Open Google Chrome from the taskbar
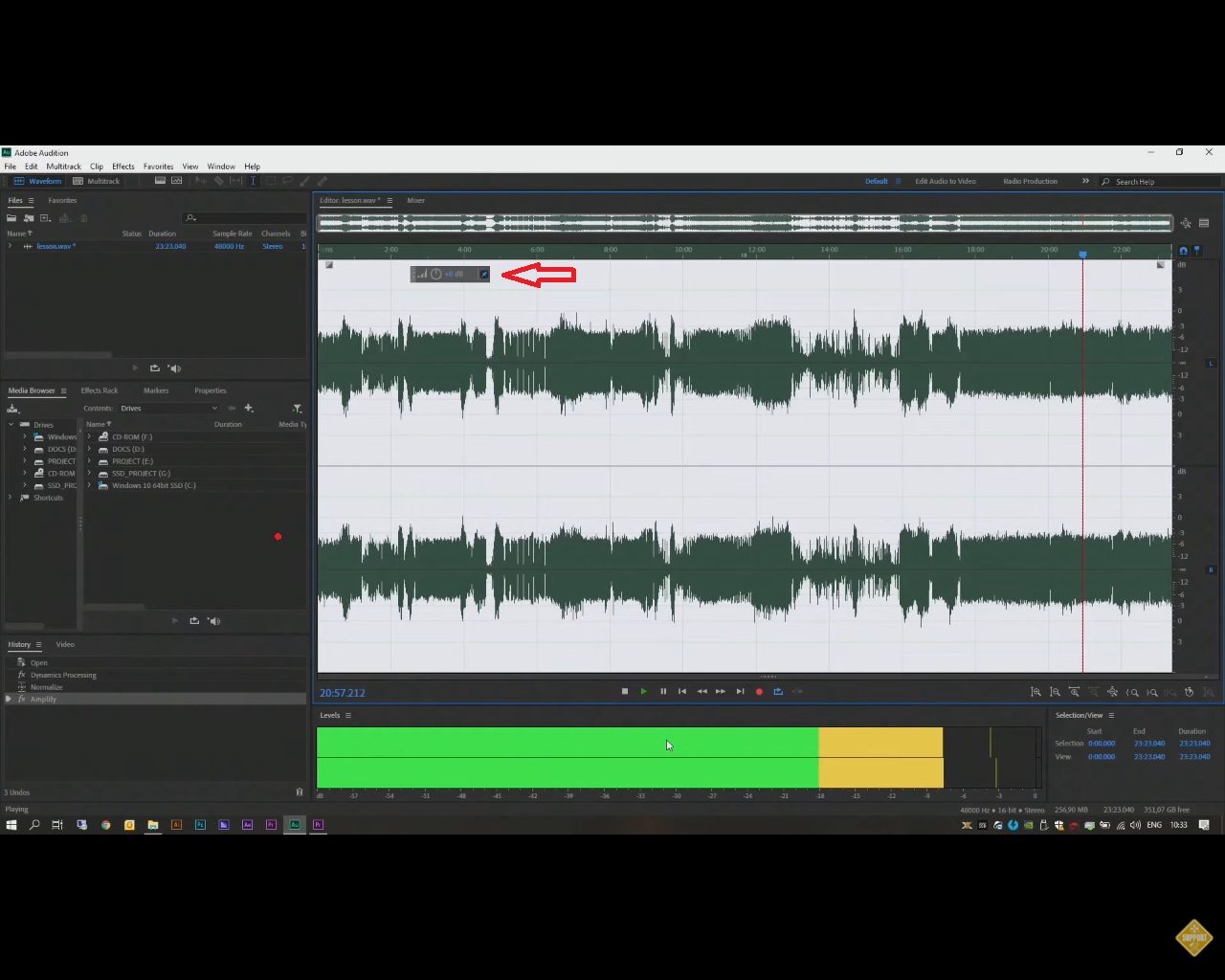 pos(105,825)
